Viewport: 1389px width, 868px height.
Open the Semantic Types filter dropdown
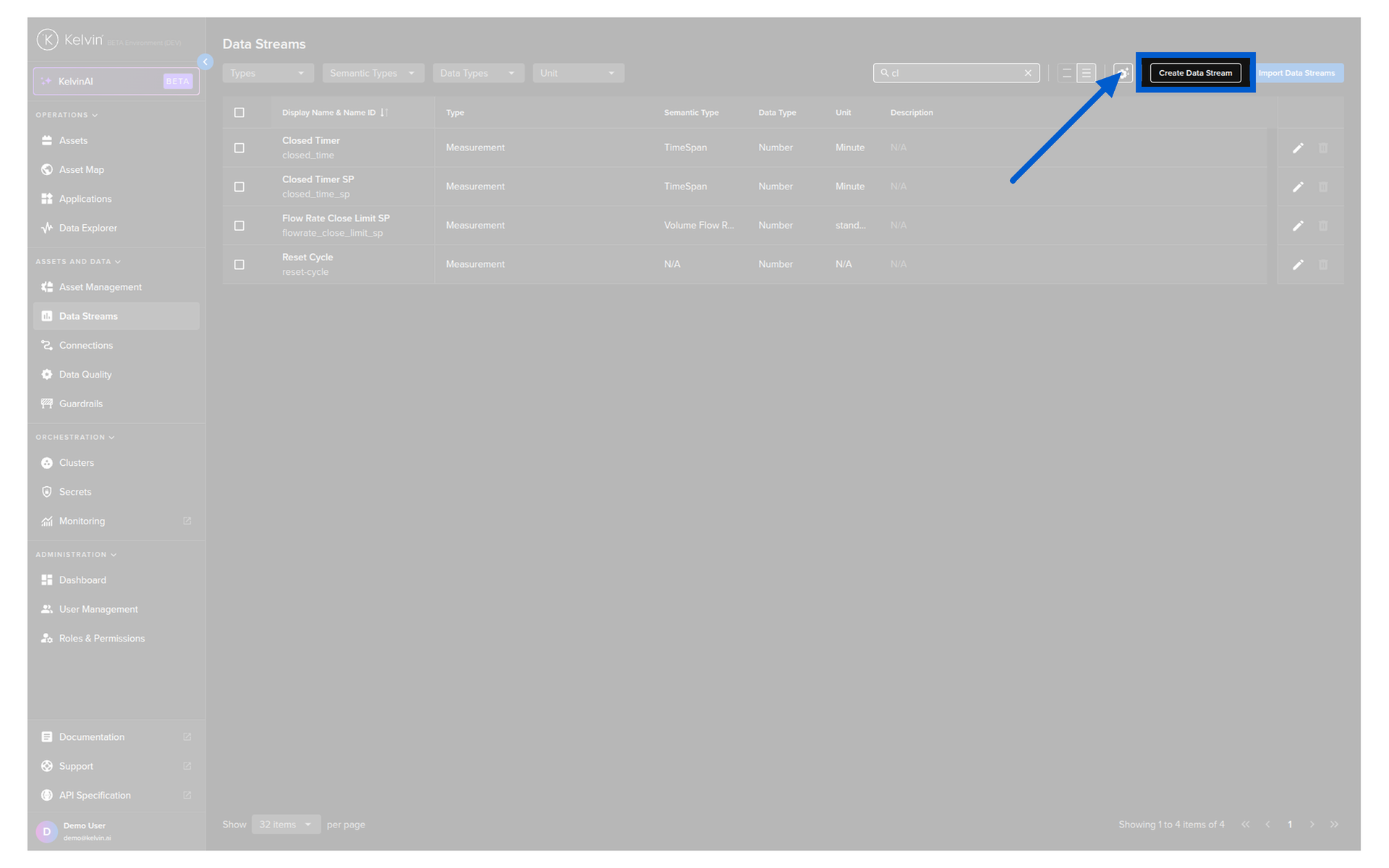pos(373,73)
